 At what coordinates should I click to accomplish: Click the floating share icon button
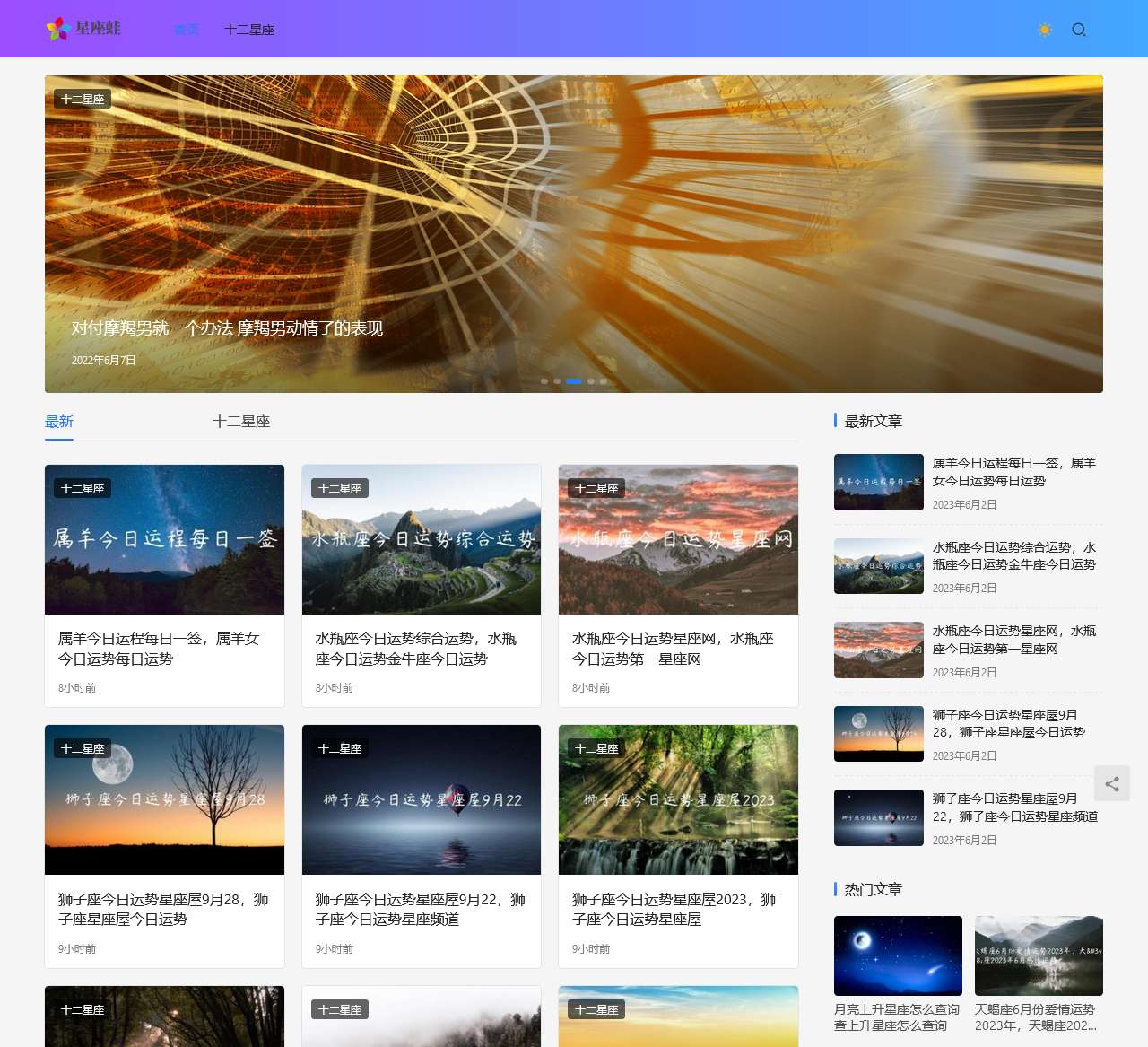pyautogui.click(x=1112, y=783)
